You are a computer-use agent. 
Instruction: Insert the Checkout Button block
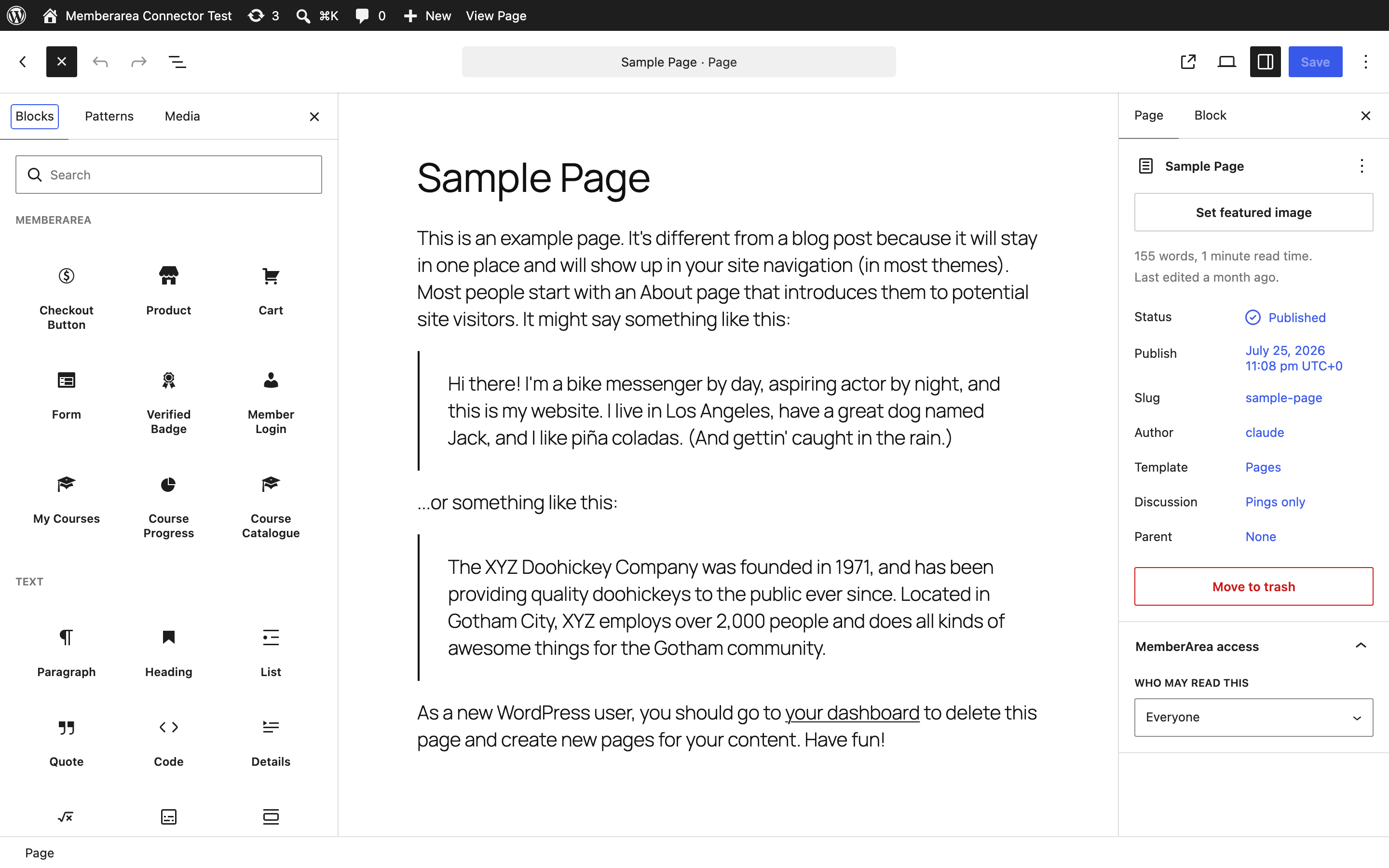(67, 296)
